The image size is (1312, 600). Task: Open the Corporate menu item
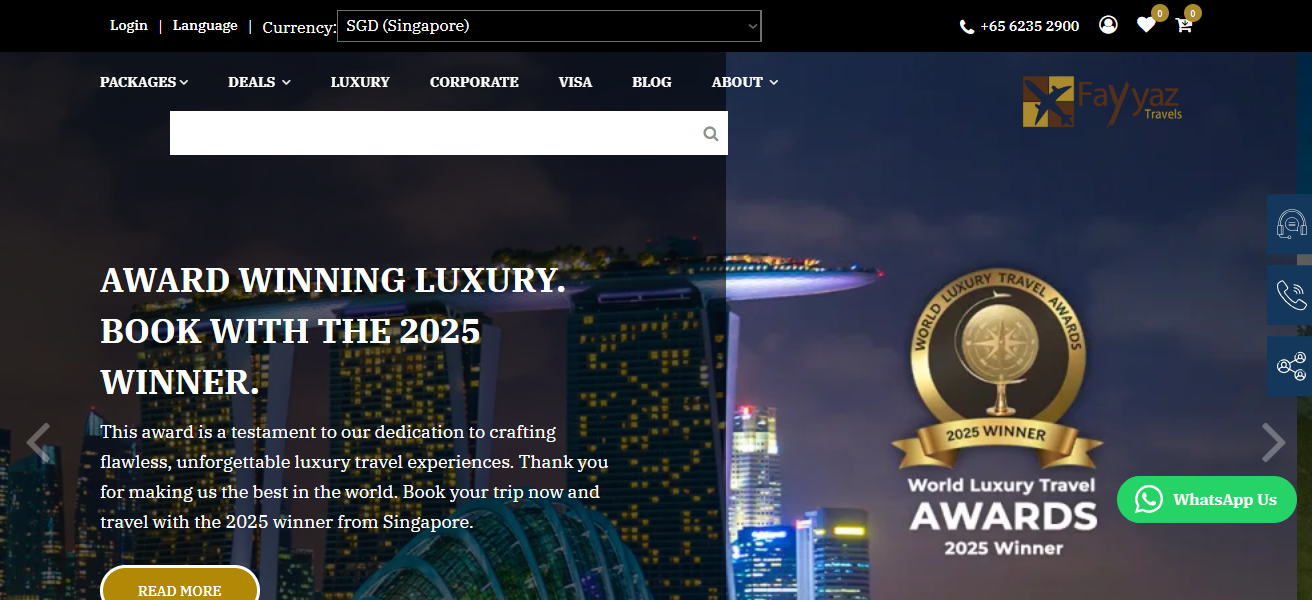click(x=474, y=82)
